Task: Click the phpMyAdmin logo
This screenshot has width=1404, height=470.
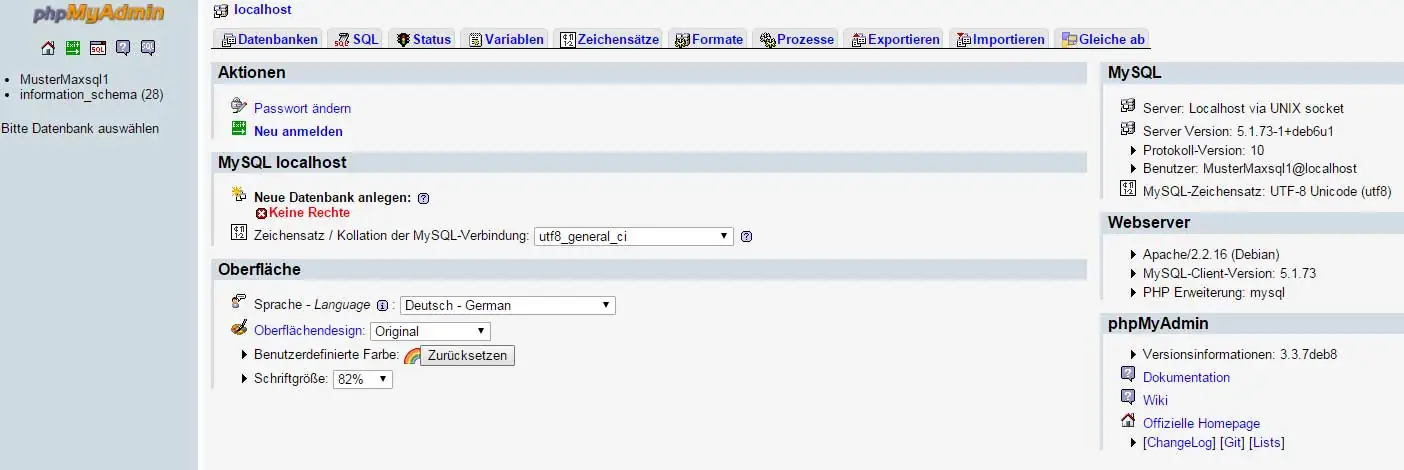Action: tap(98, 14)
